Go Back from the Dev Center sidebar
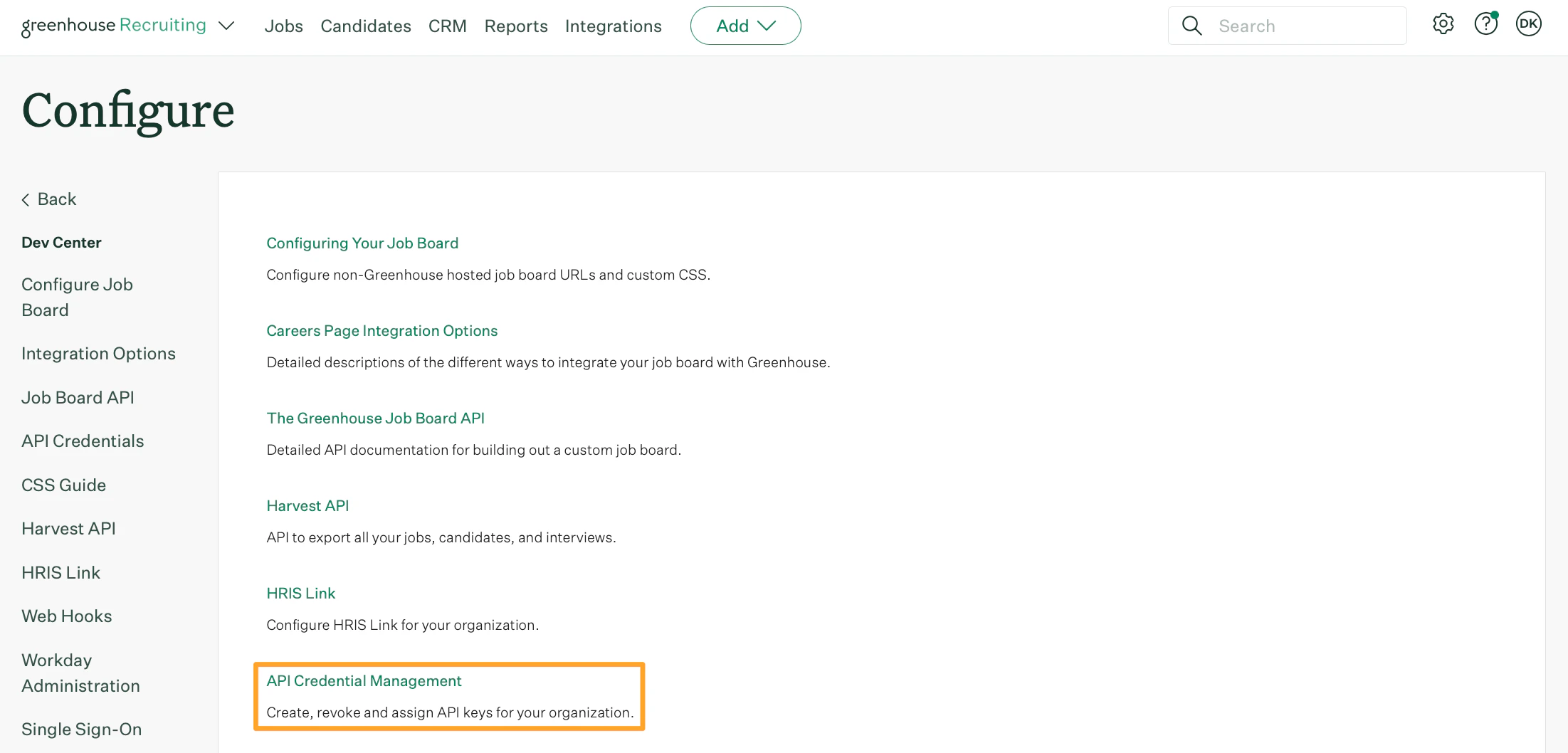This screenshot has height=753, width=1568. tap(49, 199)
